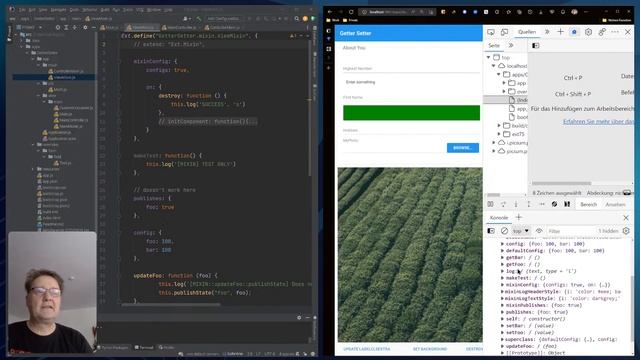Follow 'Erfahren Sie mehr über' link
The height and width of the screenshot is (360, 640).
pyautogui.click(x=598, y=122)
